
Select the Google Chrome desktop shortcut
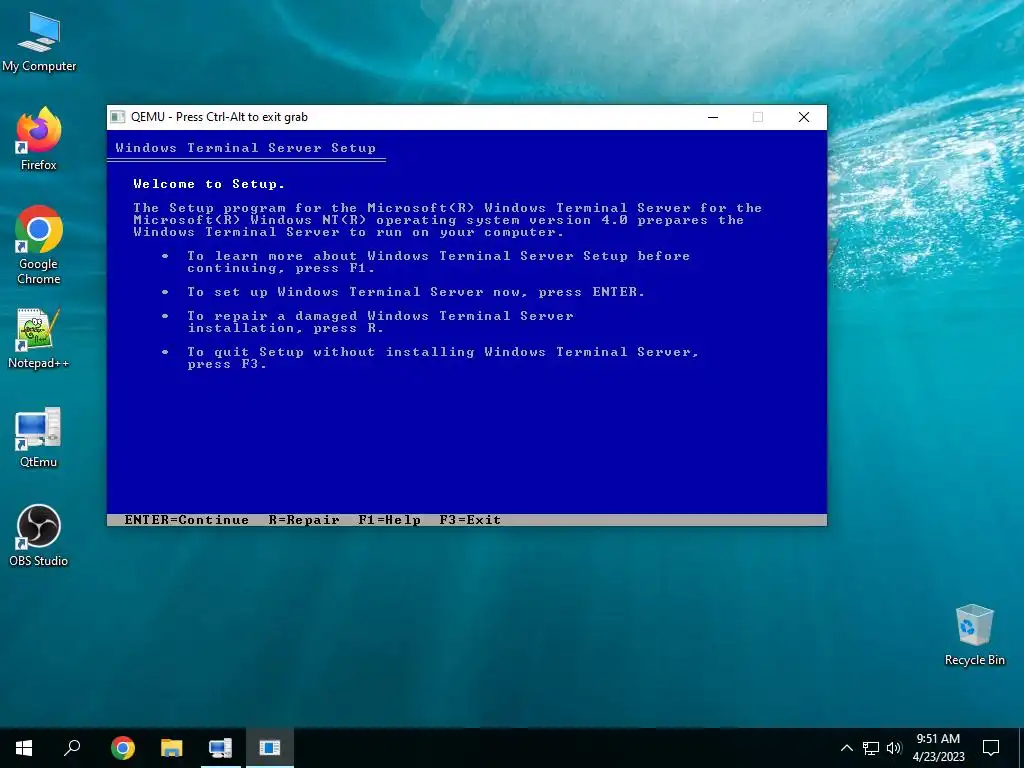[39, 245]
